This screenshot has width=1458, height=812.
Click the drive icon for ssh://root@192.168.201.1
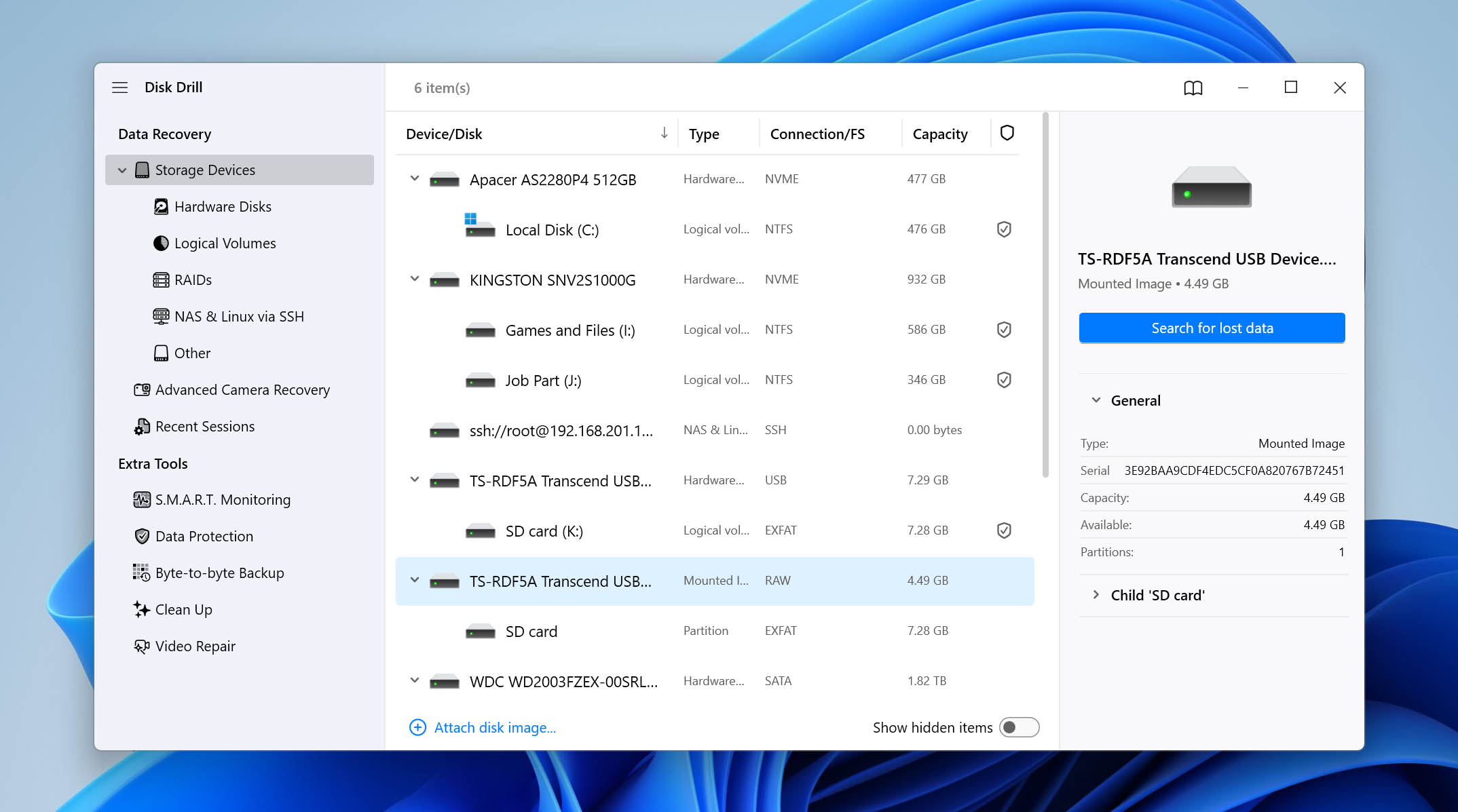click(x=445, y=431)
